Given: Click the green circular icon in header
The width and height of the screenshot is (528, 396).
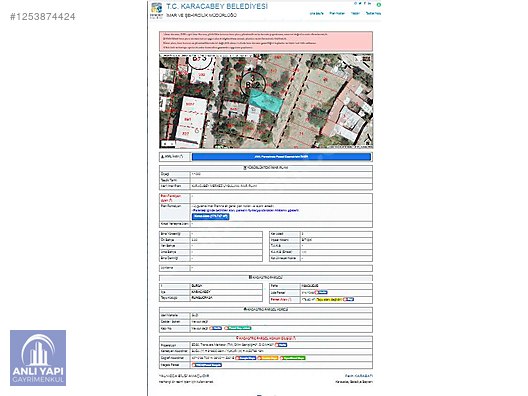Looking at the screenshot, I should coord(379,5).
